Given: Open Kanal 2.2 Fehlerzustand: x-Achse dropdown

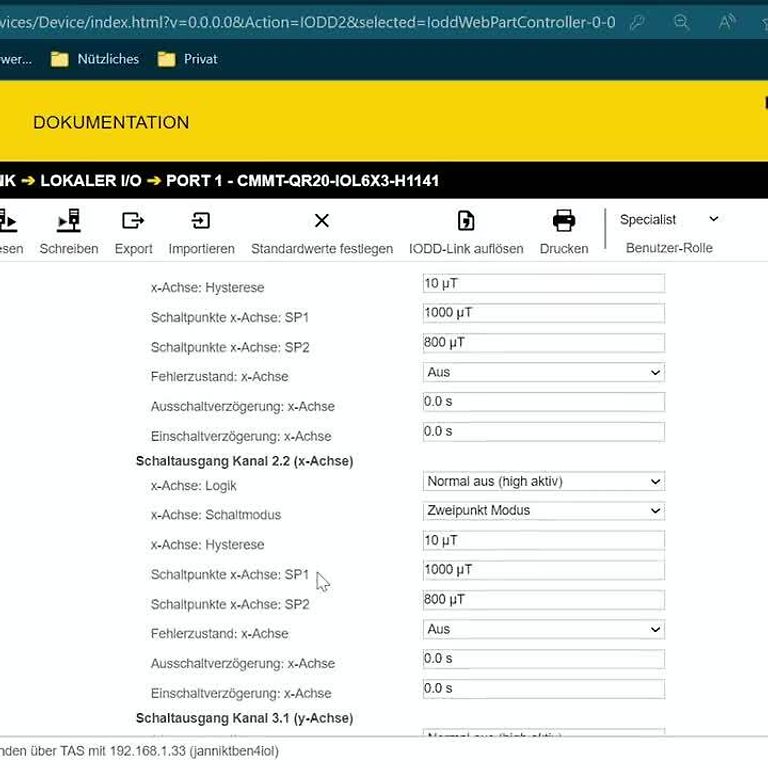Looking at the screenshot, I should (543, 629).
